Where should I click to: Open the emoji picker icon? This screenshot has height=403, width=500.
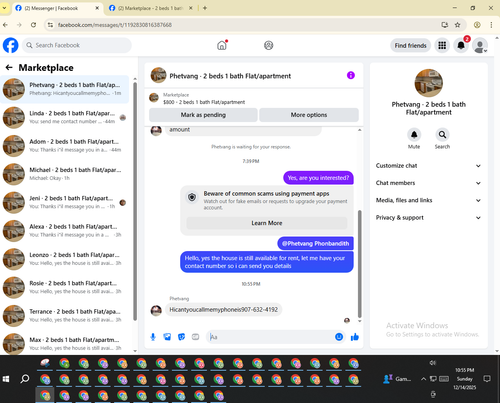point(339,337)
